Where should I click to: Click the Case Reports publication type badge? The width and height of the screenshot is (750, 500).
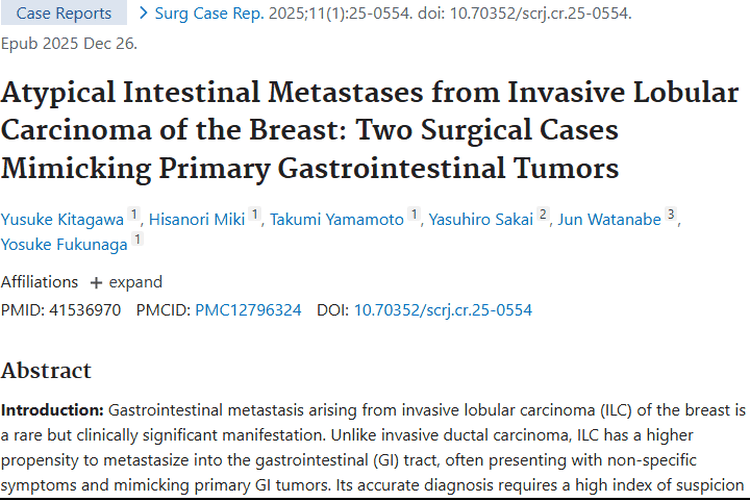[64, 13]
